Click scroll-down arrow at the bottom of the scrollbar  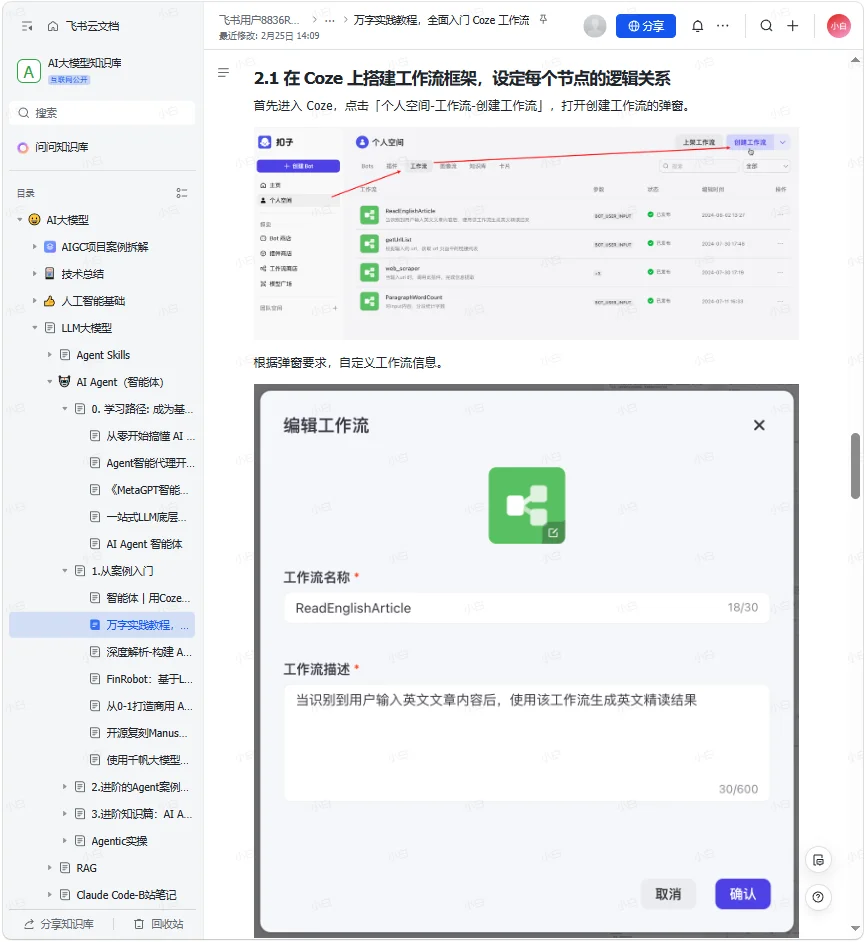pyautogui.click(x=856, y=929)
